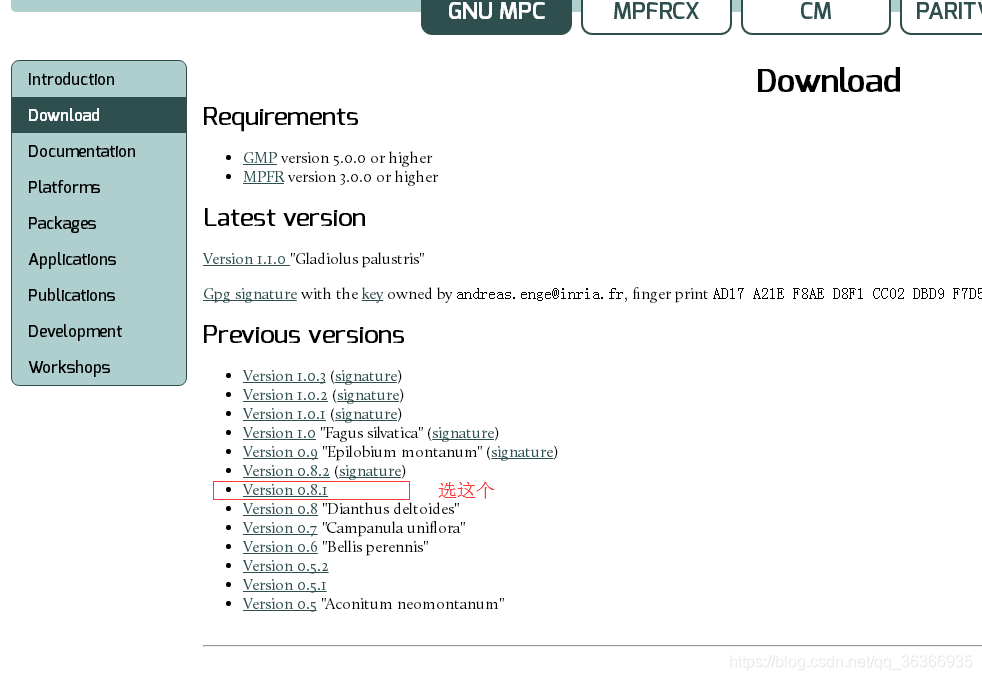Open signature for Version 1.0.2
Screen dimensions: 982x680
point(368,394)
